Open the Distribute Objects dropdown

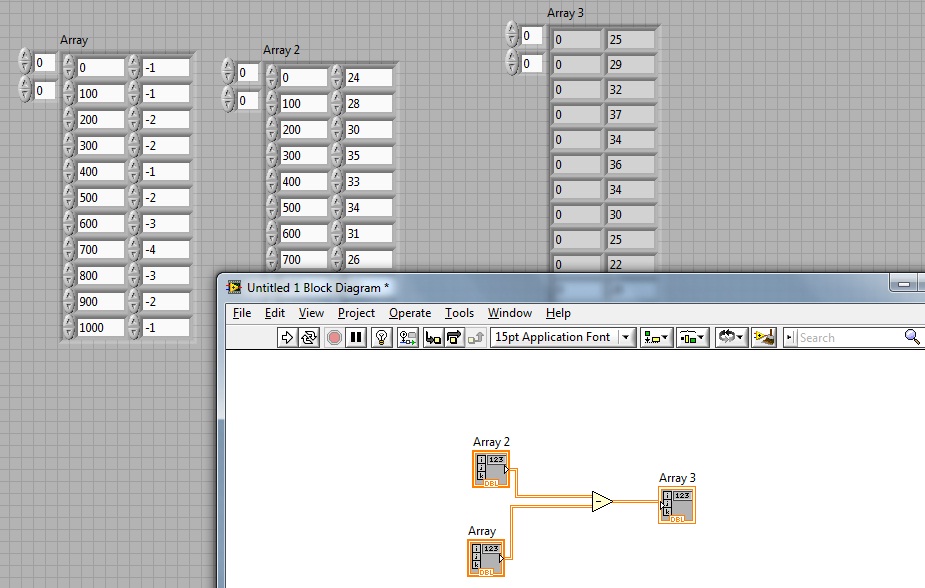click(692, 337)
